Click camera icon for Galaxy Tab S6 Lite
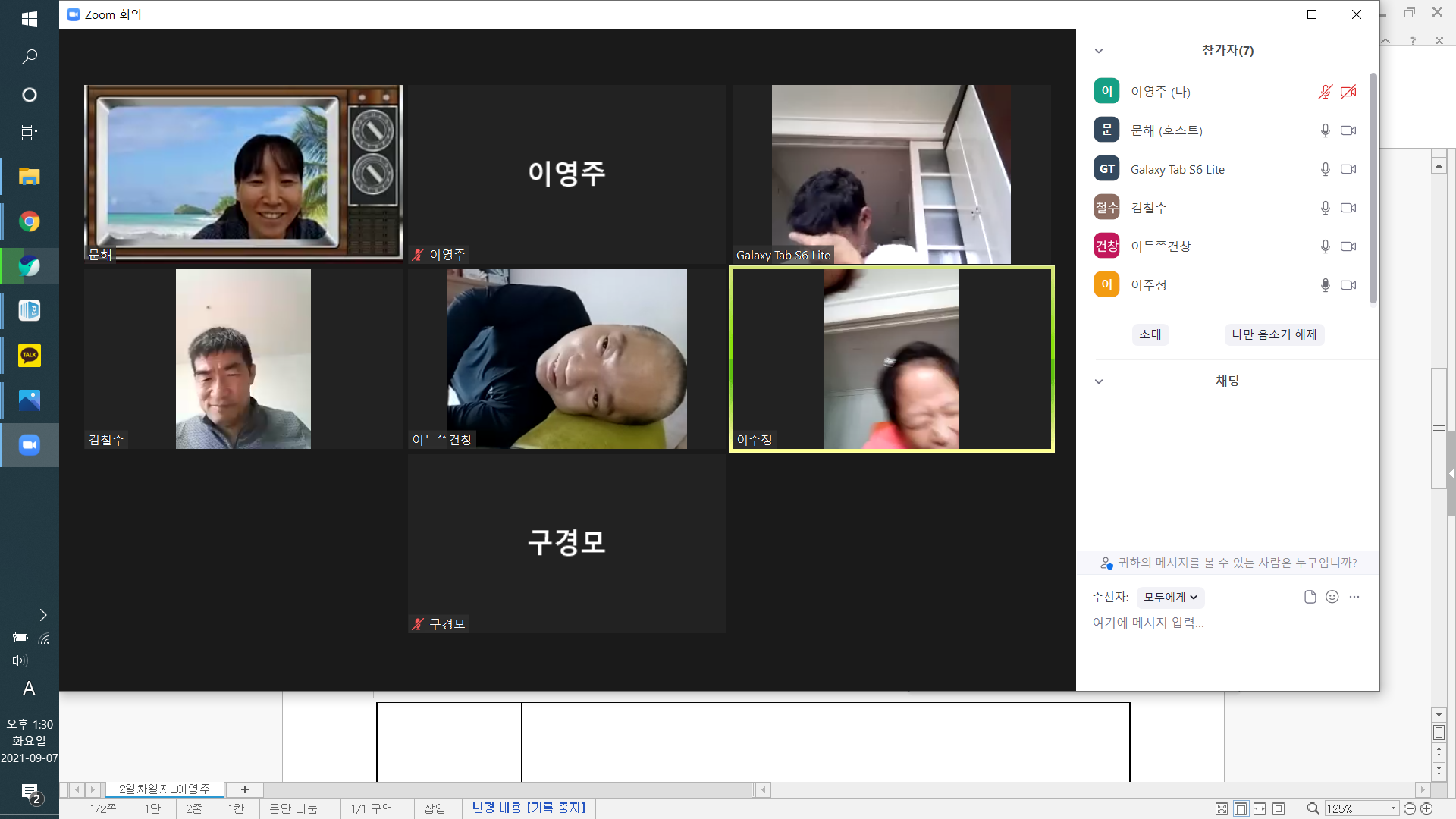 point(1348,169)
